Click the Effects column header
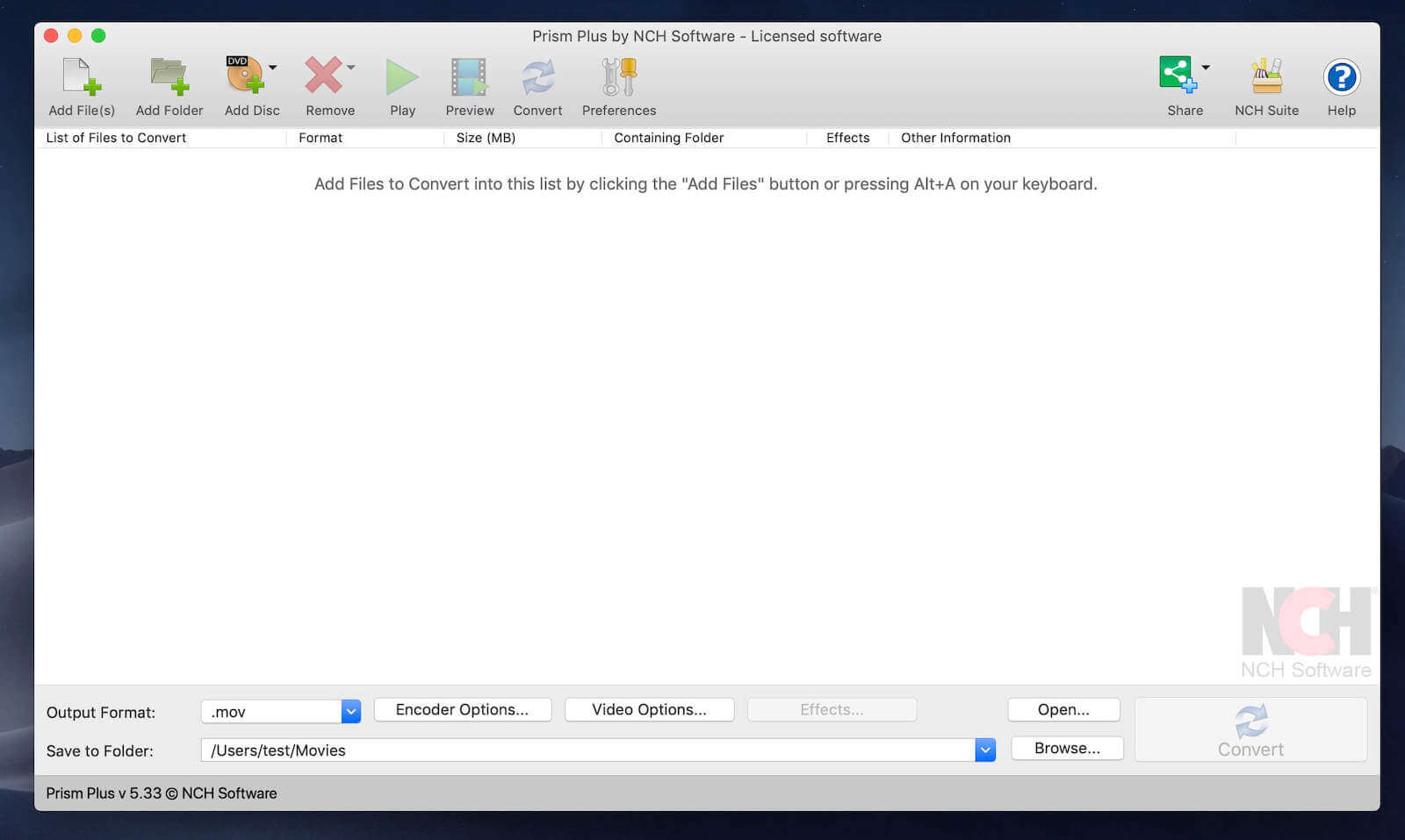 point(847,138)
